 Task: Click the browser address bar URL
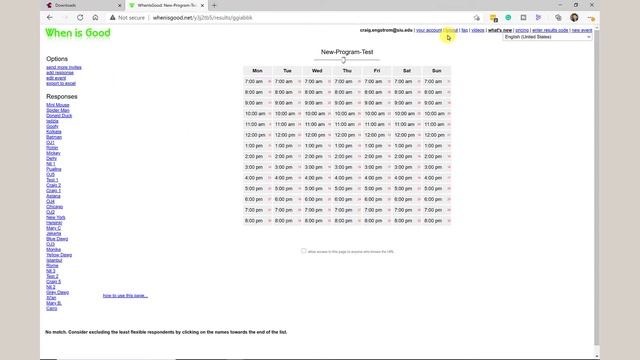point(202,18)
